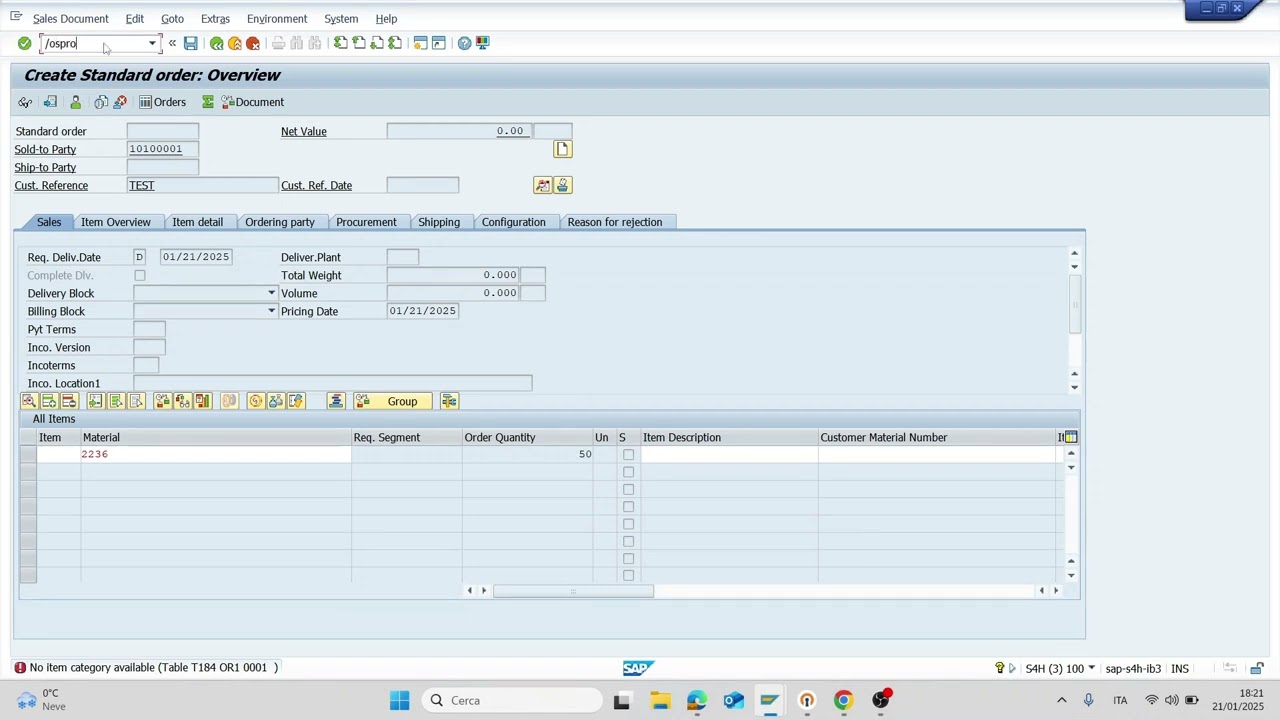Click the Material cell containing 2236

215,454
